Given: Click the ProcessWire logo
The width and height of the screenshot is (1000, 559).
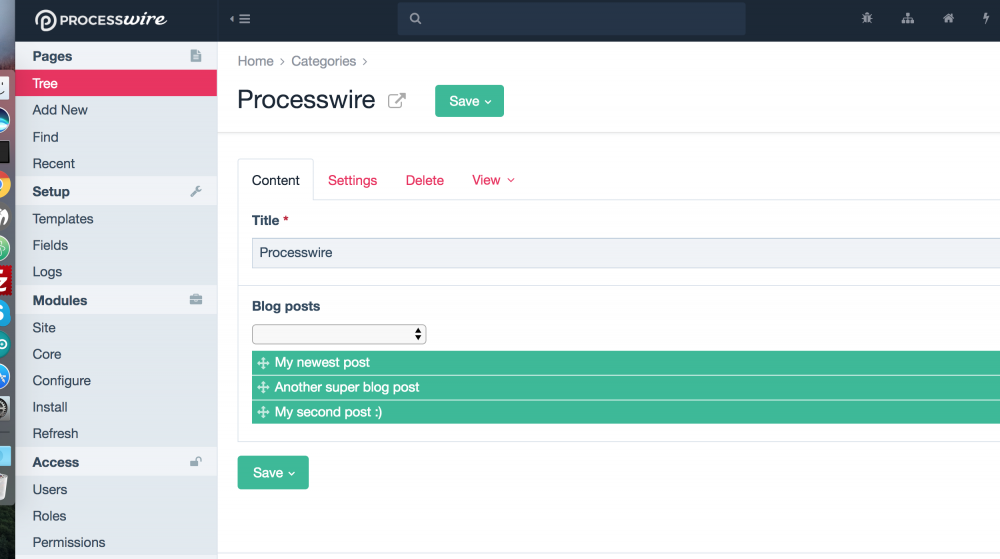Looking at the screenshot, I should click(x=100, y=20).
